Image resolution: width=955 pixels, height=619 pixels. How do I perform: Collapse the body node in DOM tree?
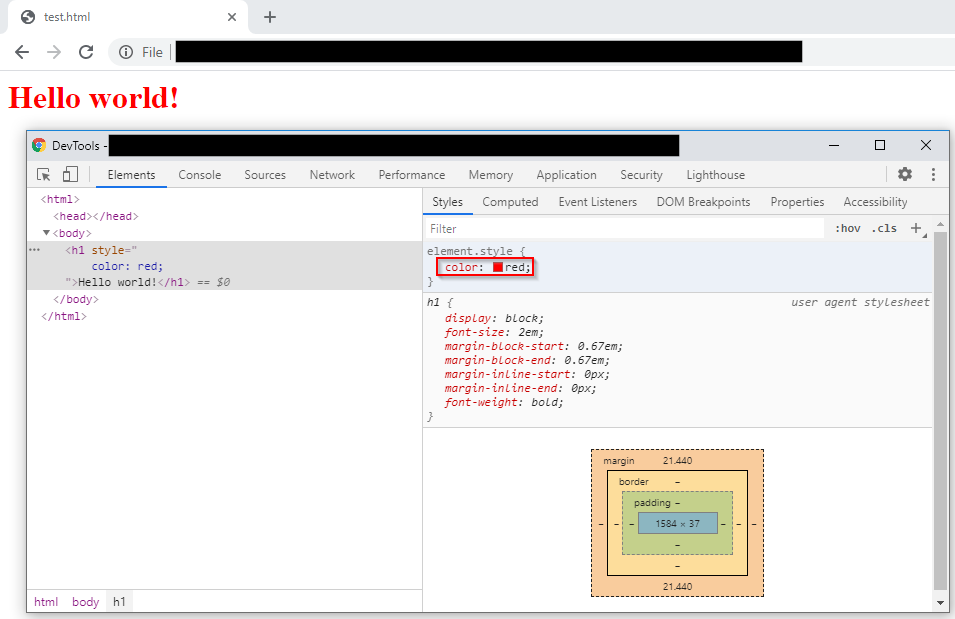tap(46, 233)
